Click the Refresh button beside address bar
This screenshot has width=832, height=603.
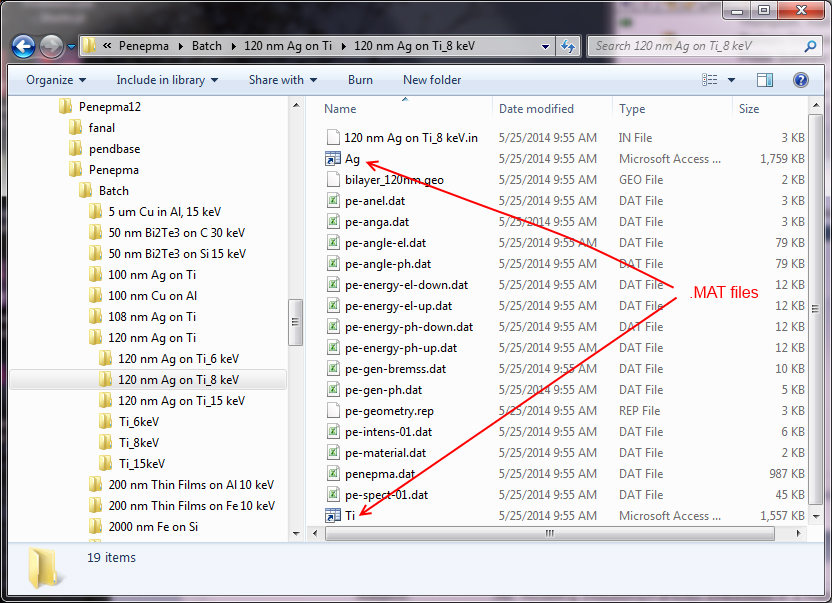click(568, 46)
